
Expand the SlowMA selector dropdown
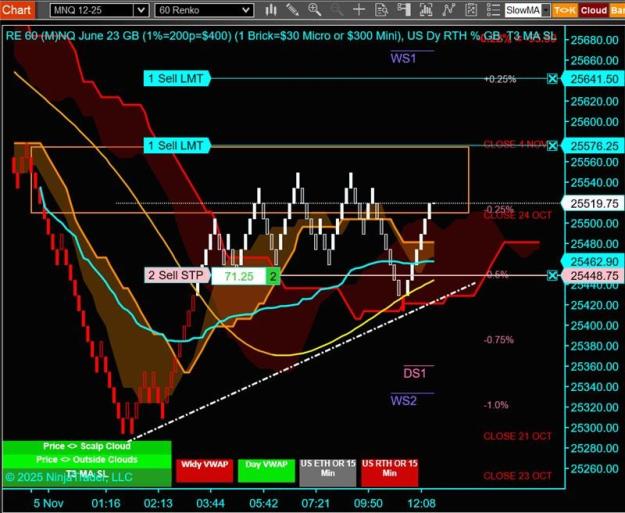tap(546, 10)
